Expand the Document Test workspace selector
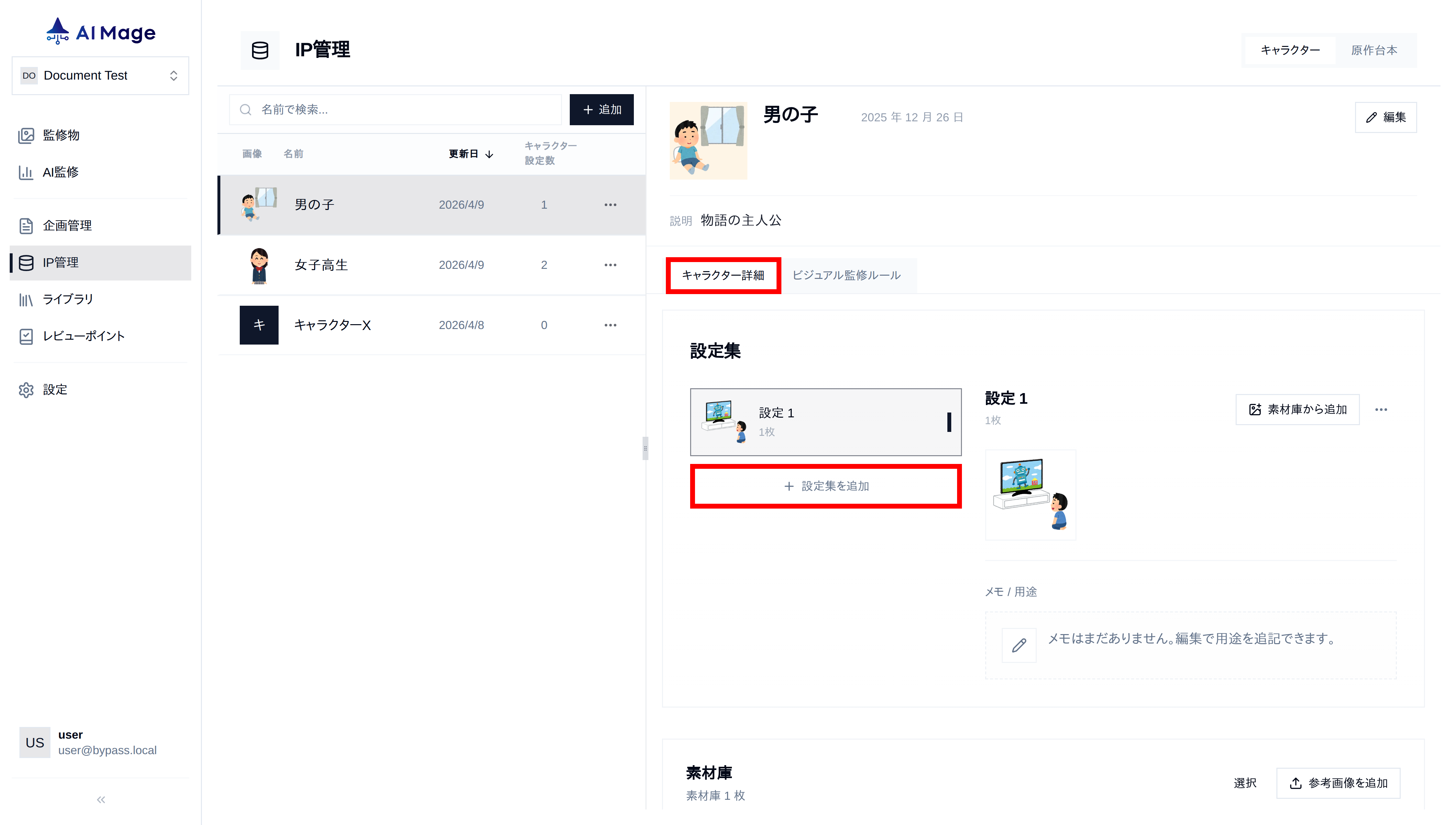The width and height of the screenshot is (1456, 825). point(100,75)
